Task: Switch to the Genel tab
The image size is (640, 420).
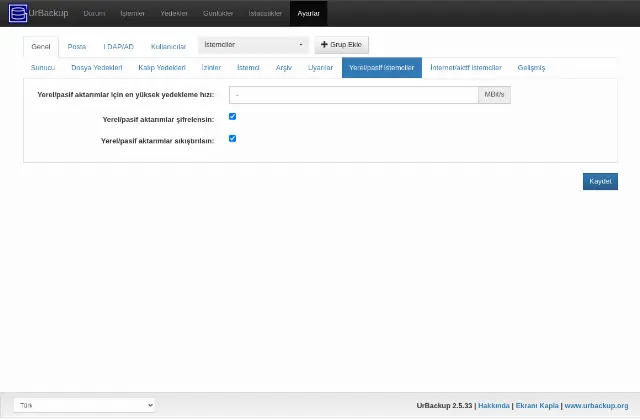Action: (x=41, y=47)
